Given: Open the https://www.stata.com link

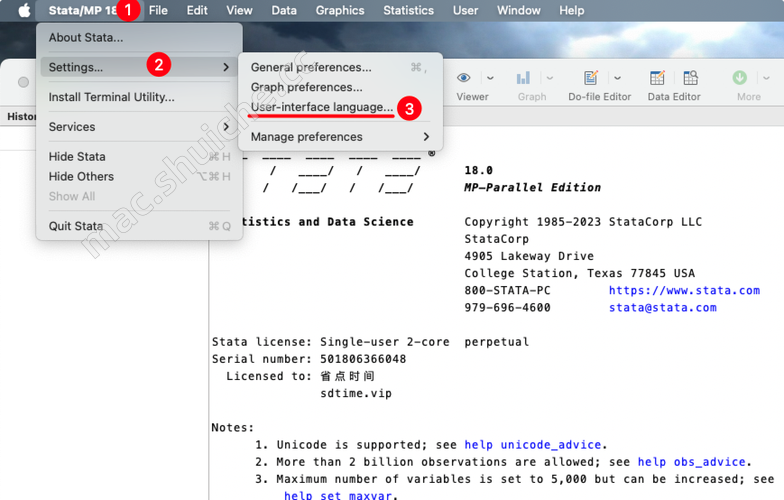Looking at the screenshot, I should tap(684, 290).
